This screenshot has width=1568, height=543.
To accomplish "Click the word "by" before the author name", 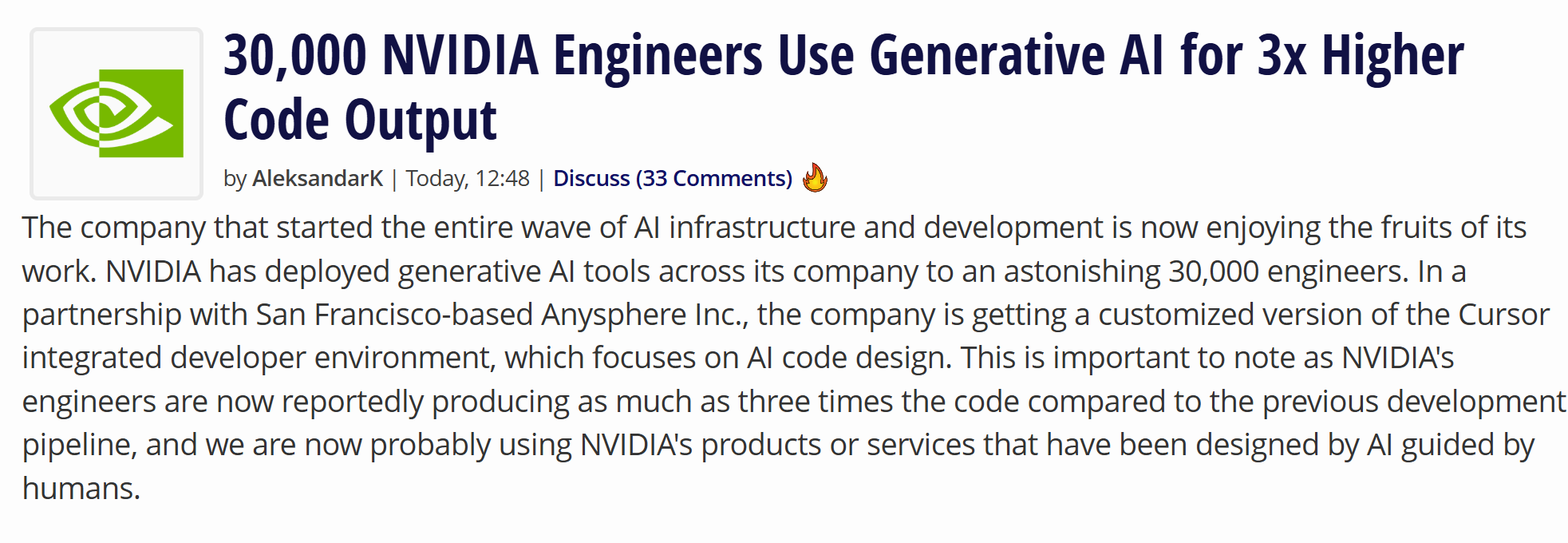I will 235,178.
